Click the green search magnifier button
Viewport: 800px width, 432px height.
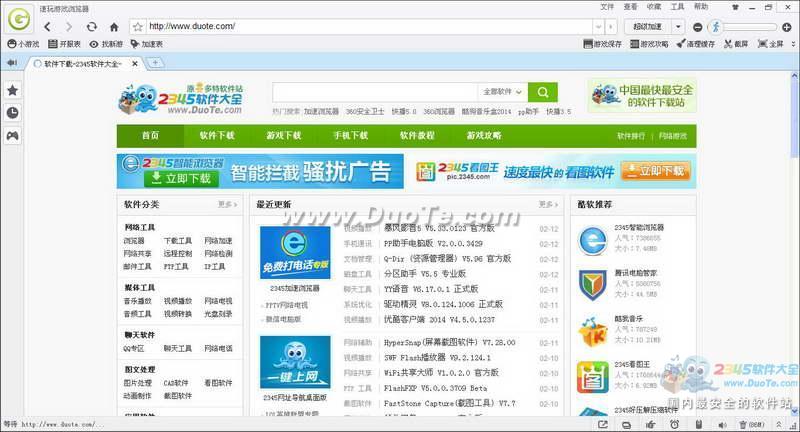[x=543, y=92]
